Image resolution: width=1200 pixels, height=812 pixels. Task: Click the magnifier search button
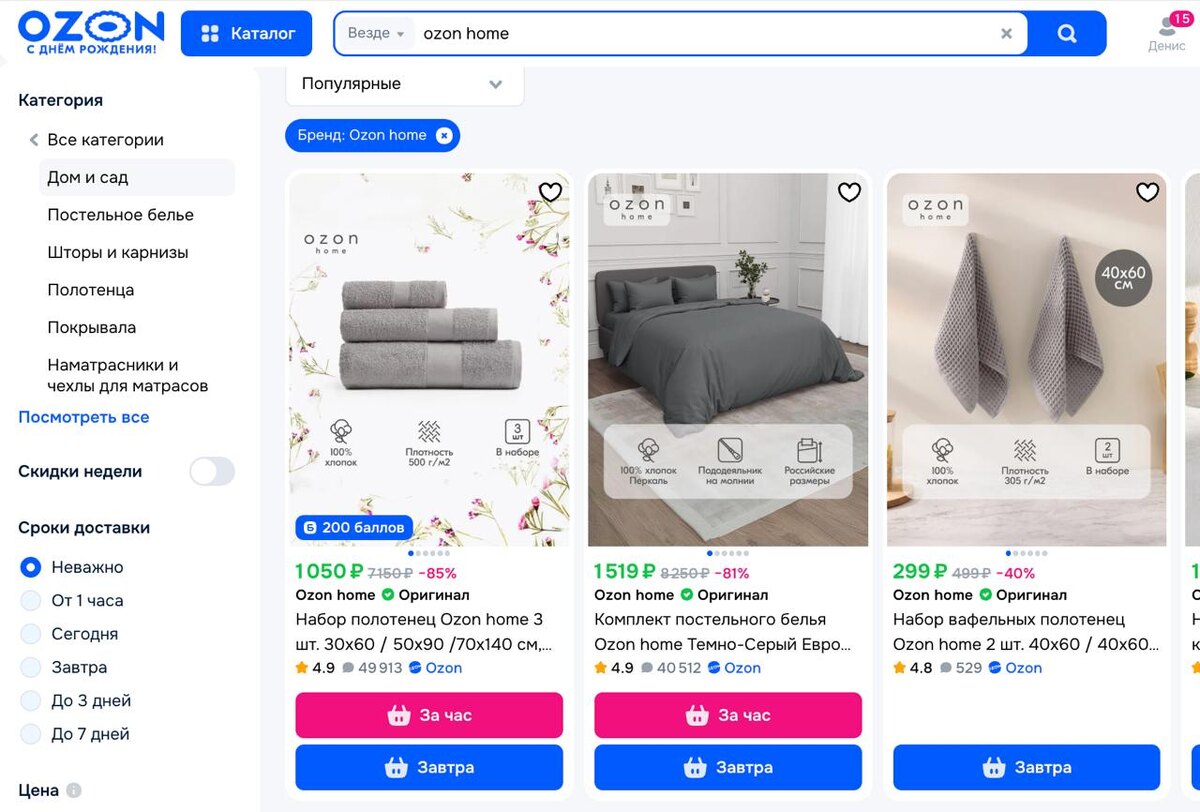pos(1067,33)
